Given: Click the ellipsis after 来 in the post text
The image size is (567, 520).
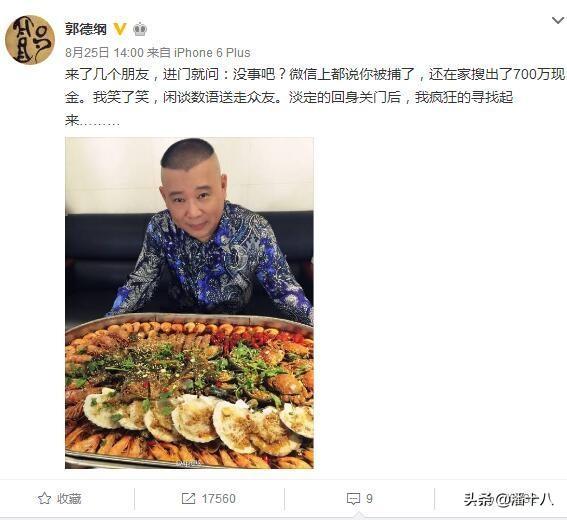Looking at the screenshot, I should tap(99, 123).
